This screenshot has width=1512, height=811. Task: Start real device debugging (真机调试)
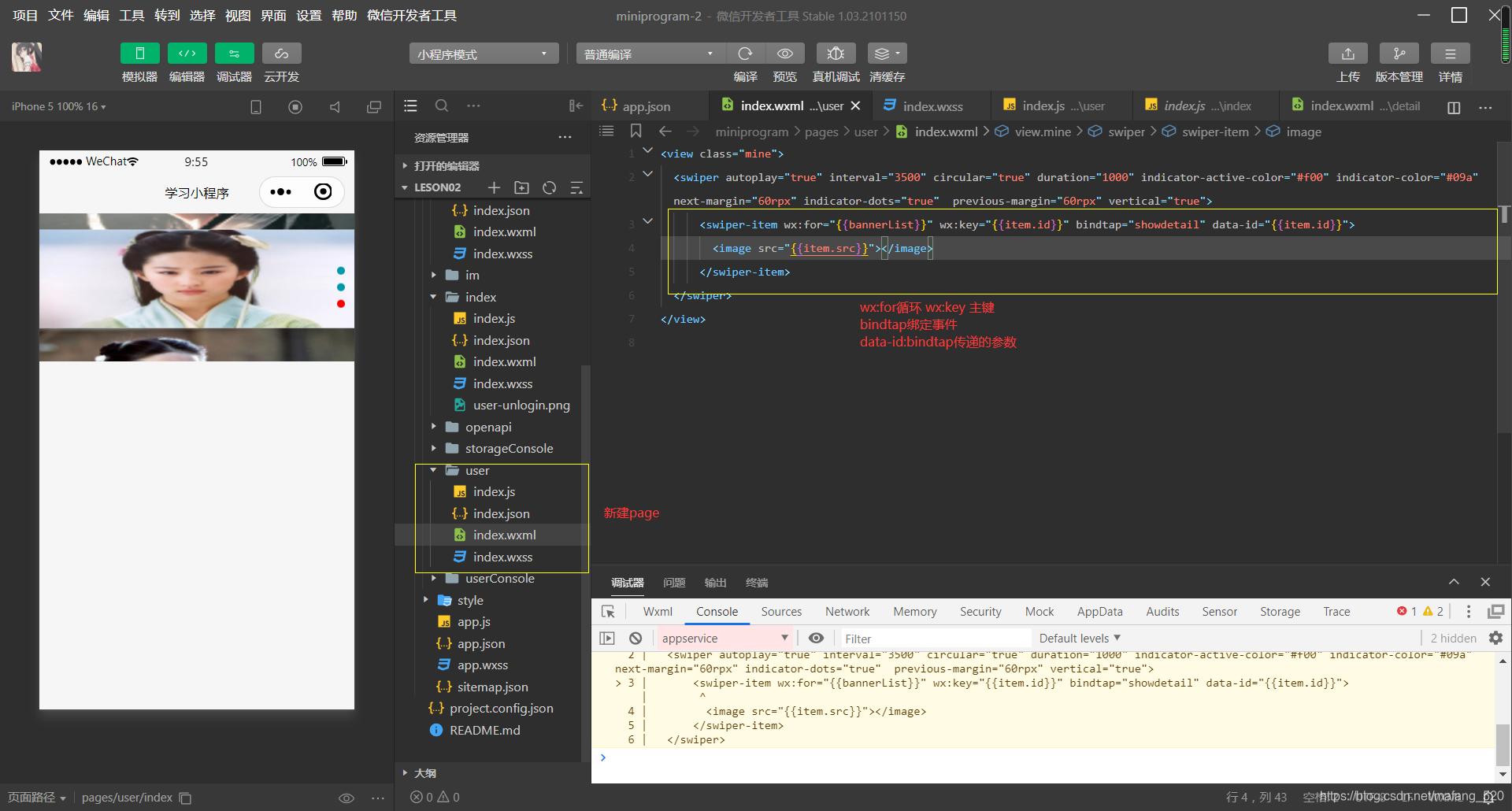pos(836,54)
